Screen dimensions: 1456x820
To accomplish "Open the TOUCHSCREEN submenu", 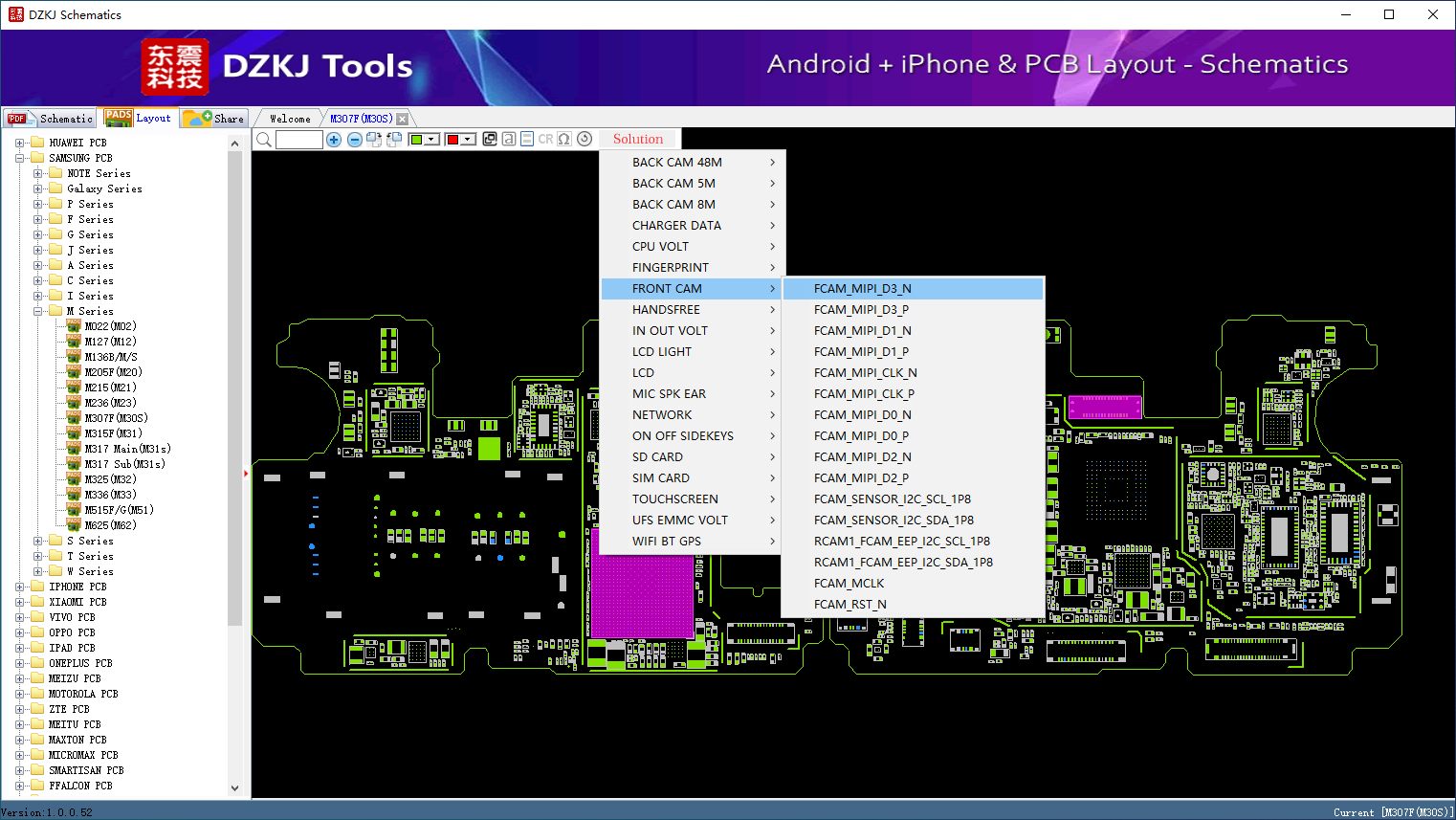I will click(x=693, y=499).
